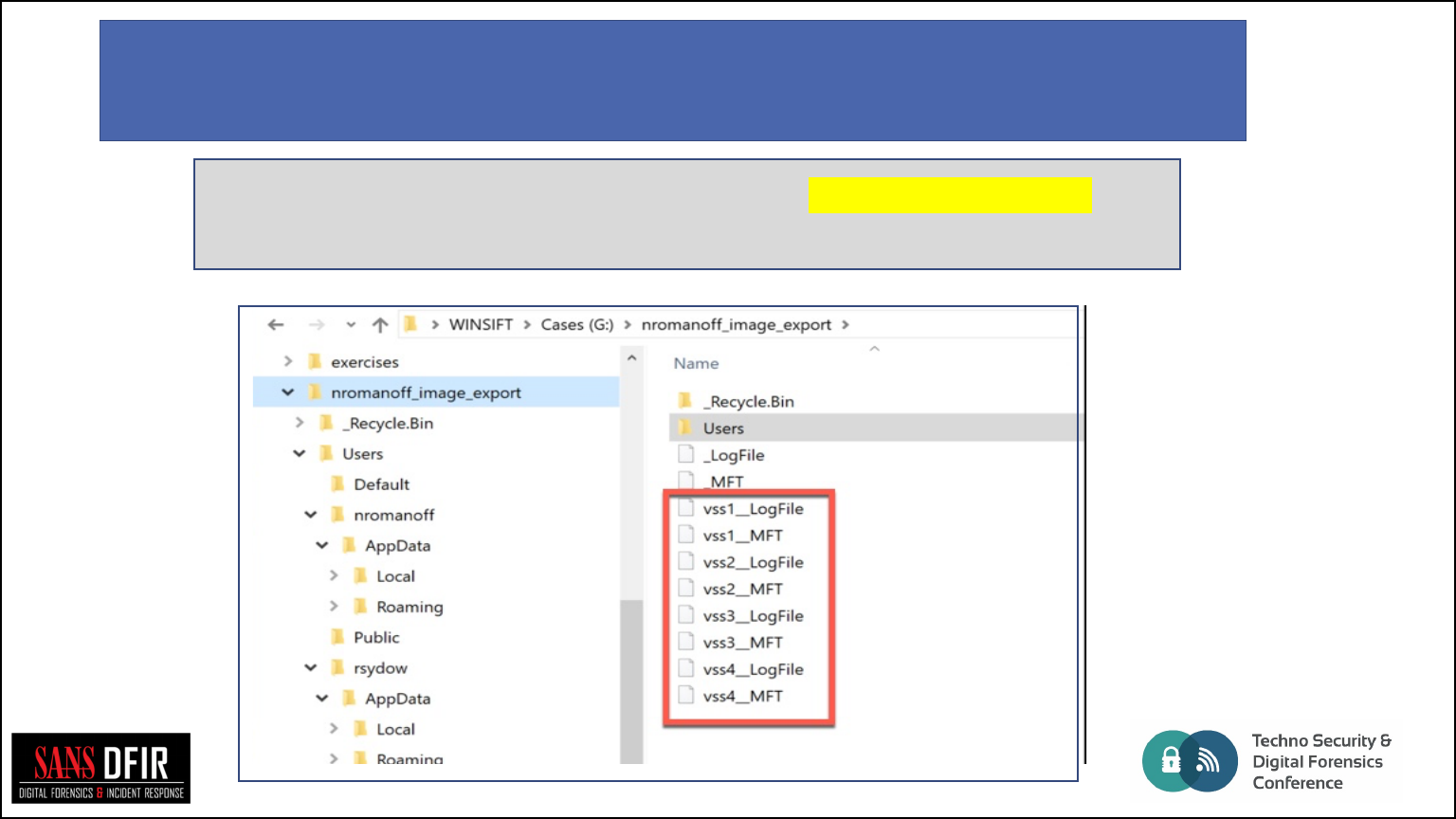Screen dimensions: 1456x819
Task: Collapse AppData under nromanoff
Action: tap(322, 545)
